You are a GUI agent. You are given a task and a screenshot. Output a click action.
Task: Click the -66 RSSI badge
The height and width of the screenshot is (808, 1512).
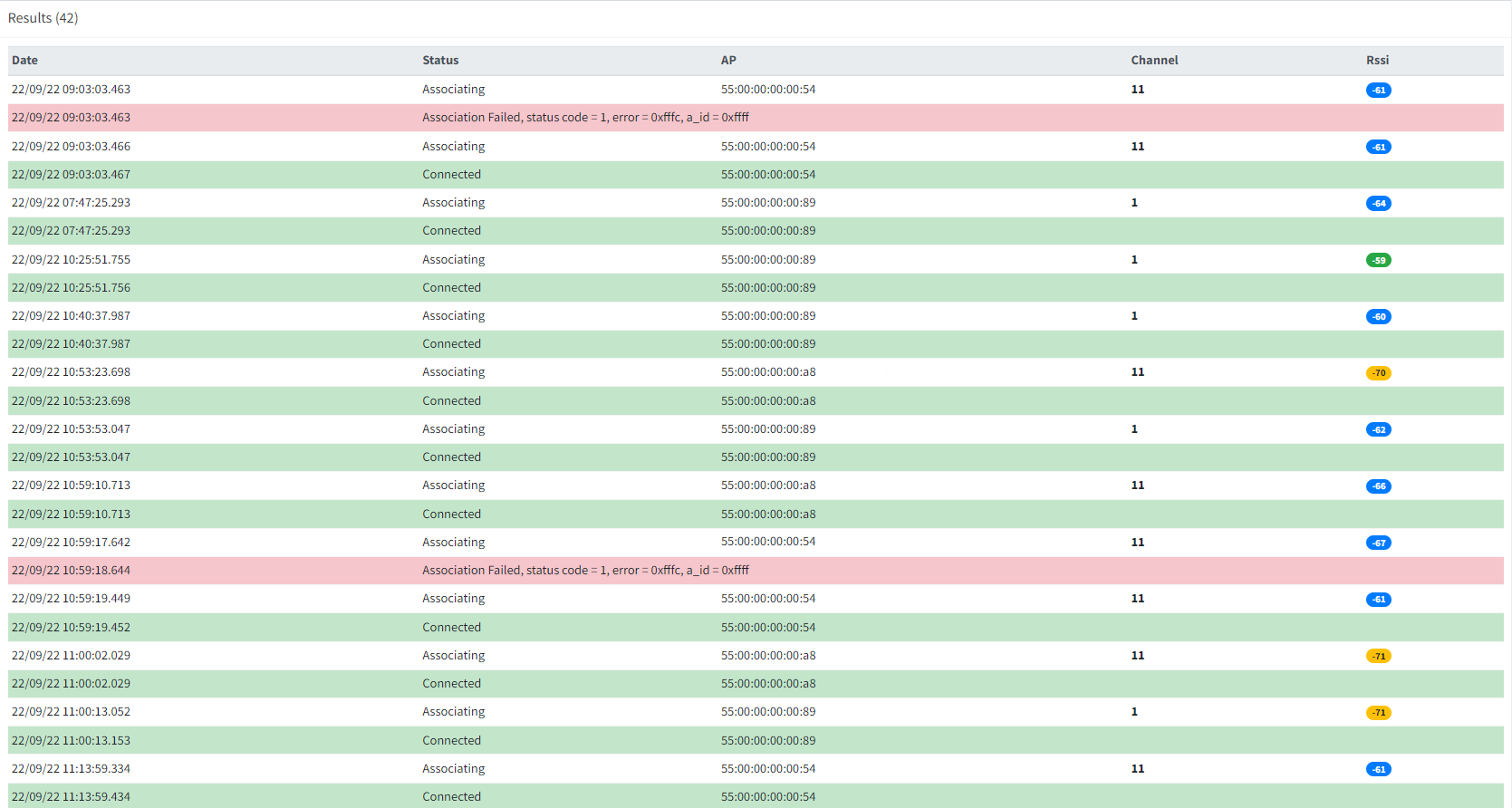pyautogui.click(x=1378, y=486)
